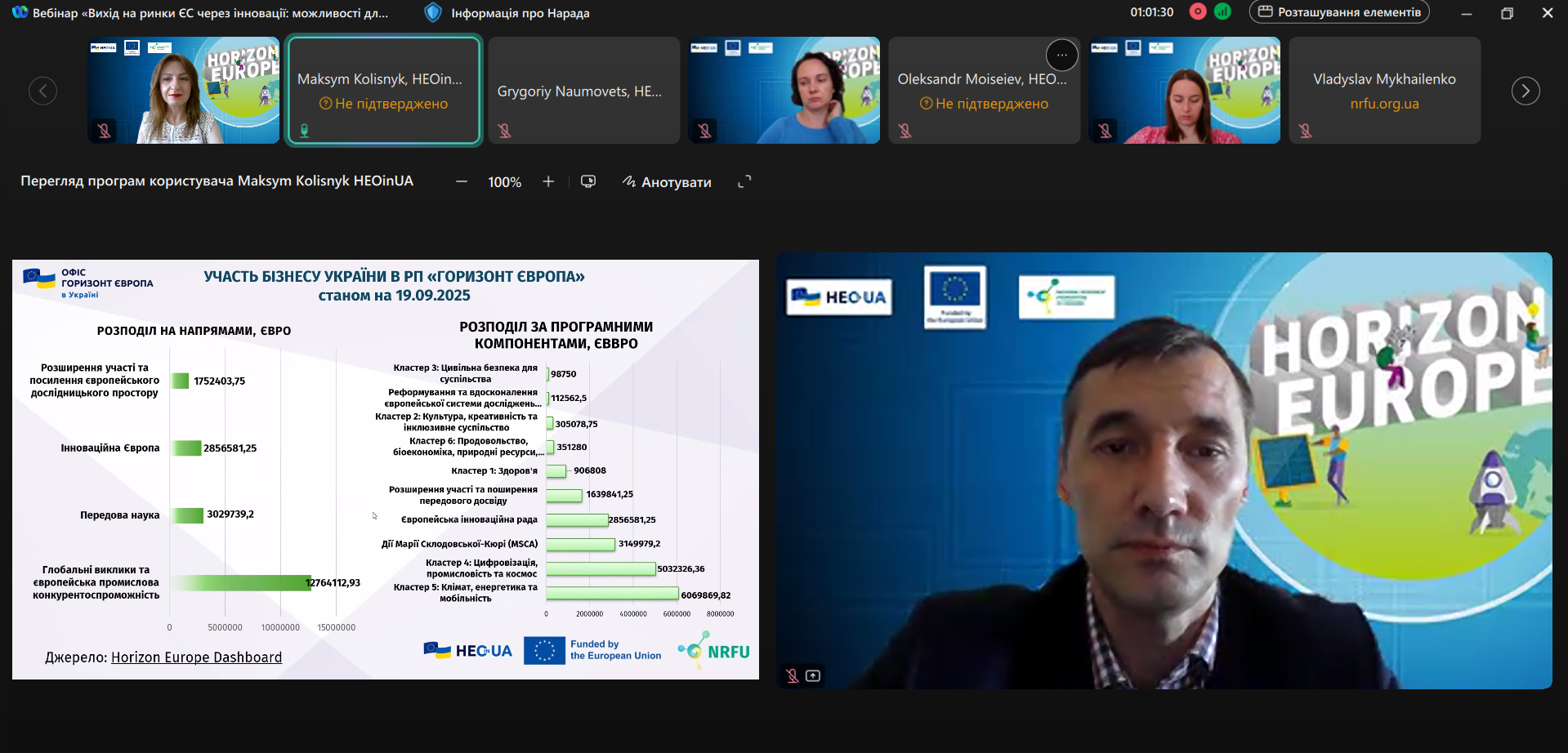
Task: Click the 'Не підтверджено' label under Oleksandr Moiseiev
Action: click(985, 104)
